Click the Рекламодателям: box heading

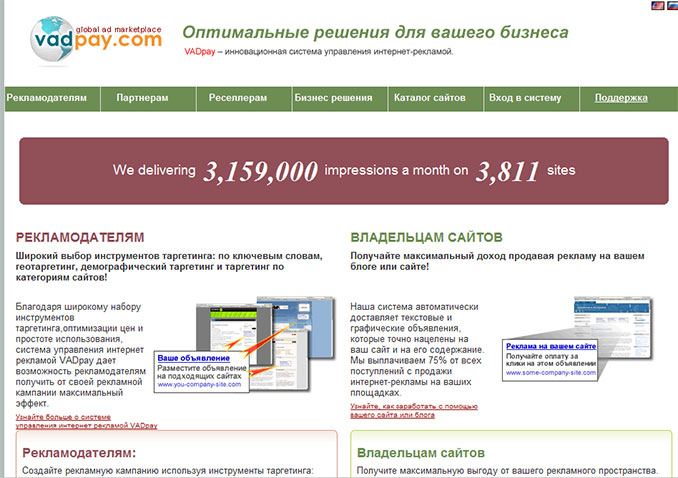pyautogui.click(x=79, y=453)
